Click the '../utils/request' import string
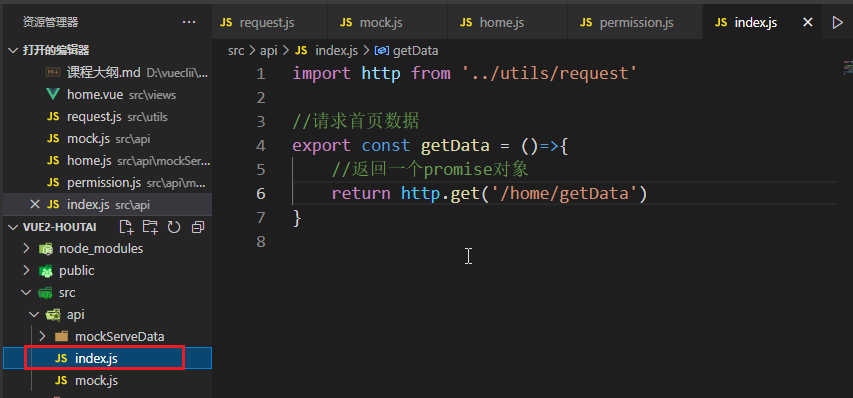Screen dimensions: 853x398 pyautogui.click(x=549, y=73)
